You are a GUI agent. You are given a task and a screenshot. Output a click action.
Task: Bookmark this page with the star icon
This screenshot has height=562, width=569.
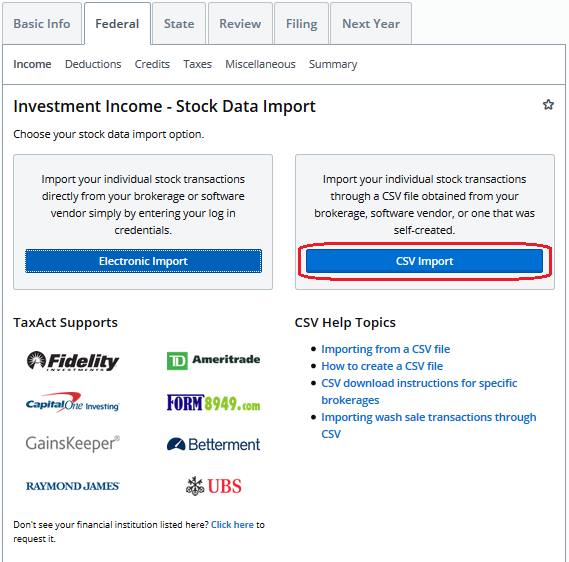(x=548, y=104)
